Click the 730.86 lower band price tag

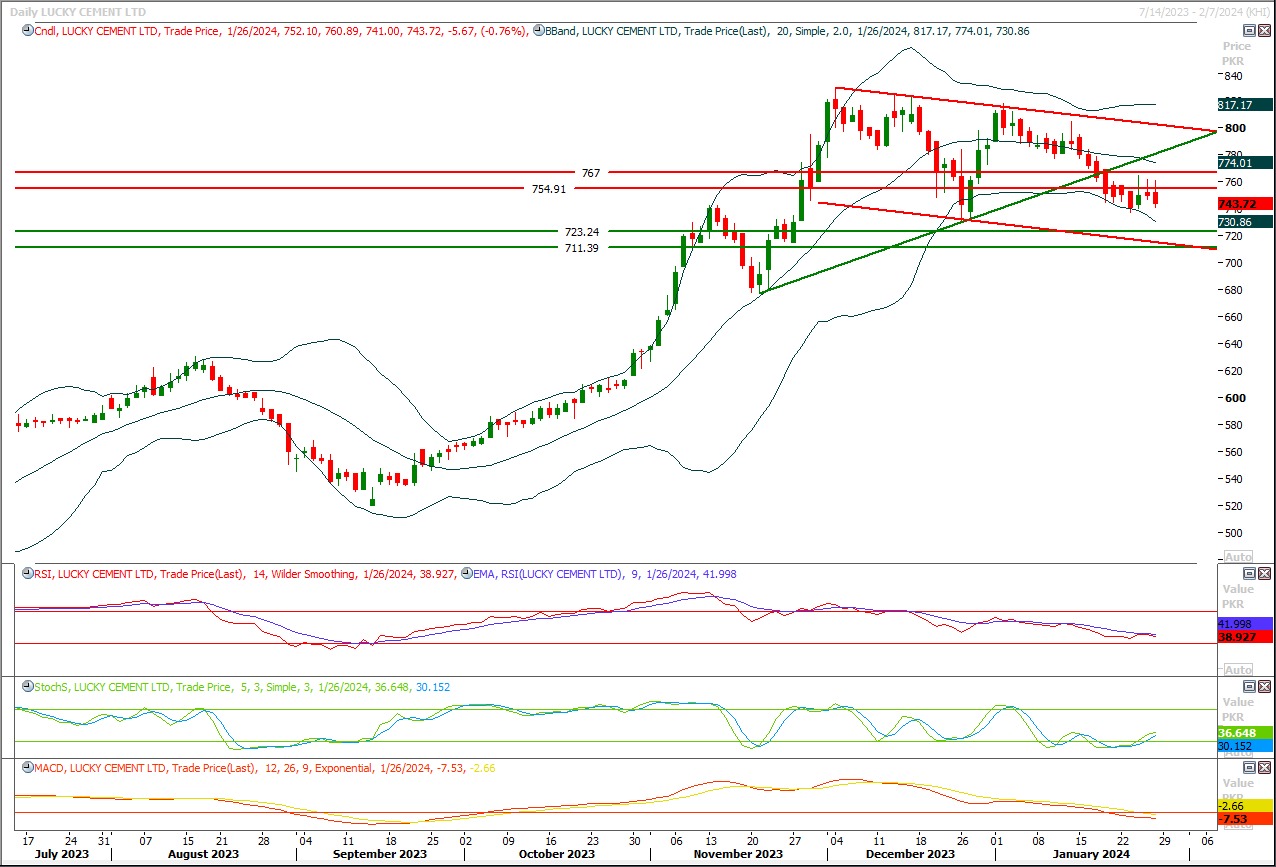[1245, 221]
